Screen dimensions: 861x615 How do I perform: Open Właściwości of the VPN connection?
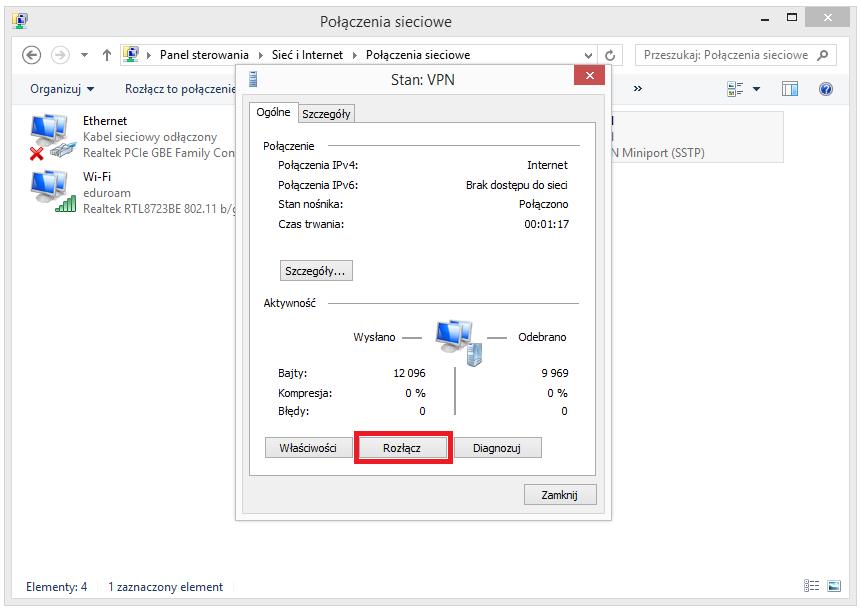click(308, 448)
